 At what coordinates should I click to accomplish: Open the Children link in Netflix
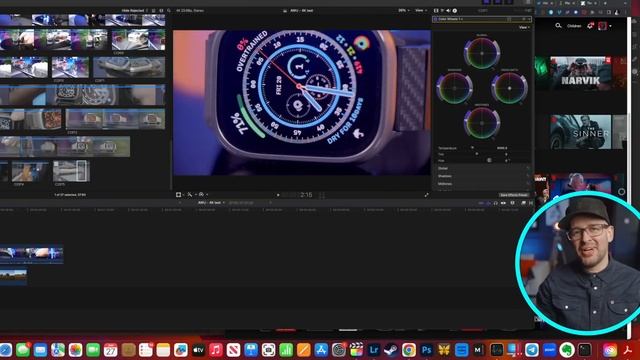point(574,26)
